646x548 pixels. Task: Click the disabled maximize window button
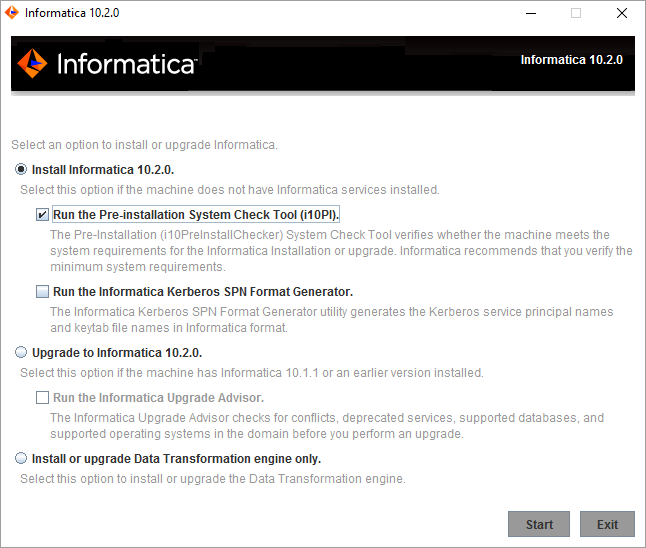pos(576,13)
